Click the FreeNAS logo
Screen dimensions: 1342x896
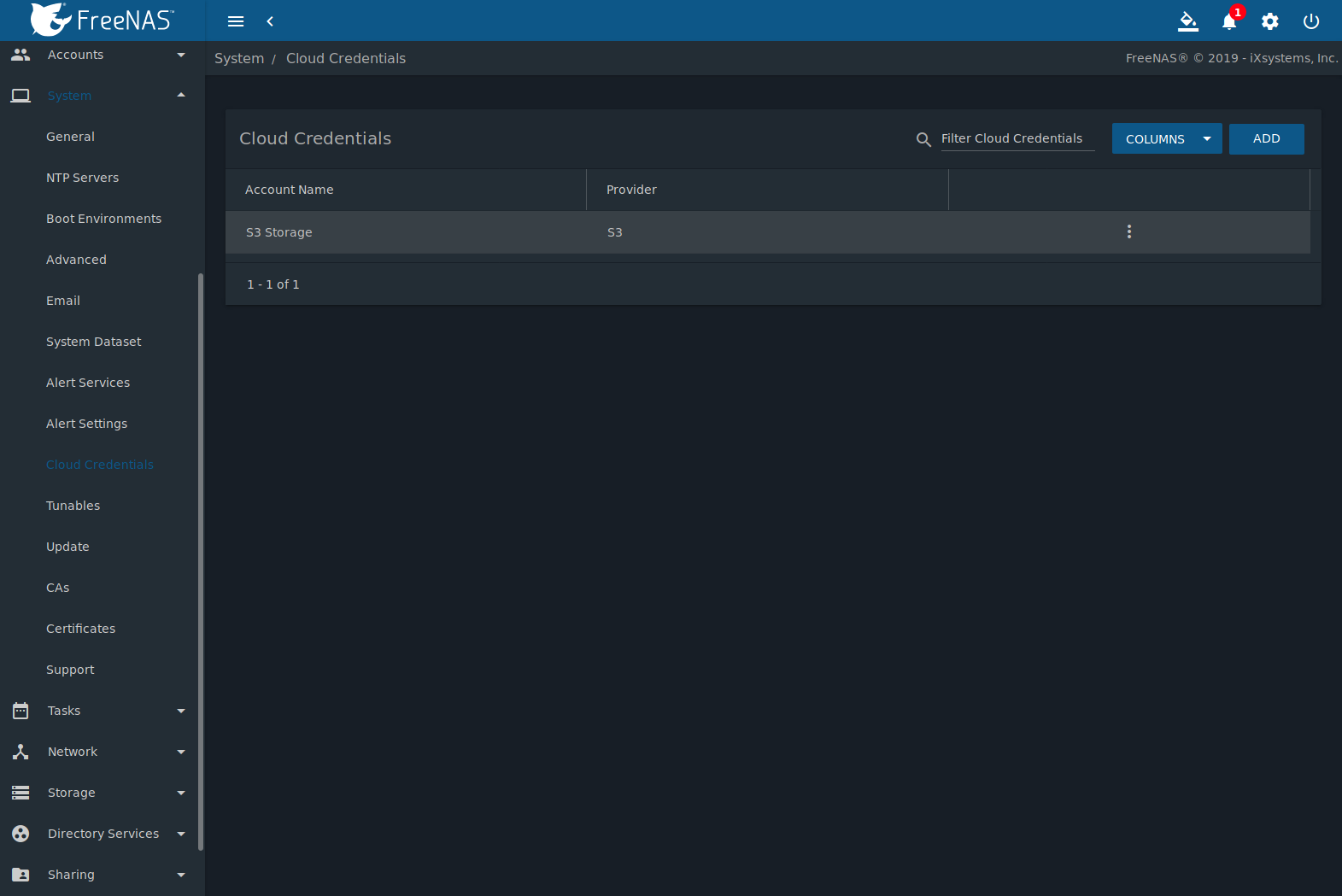103,20
